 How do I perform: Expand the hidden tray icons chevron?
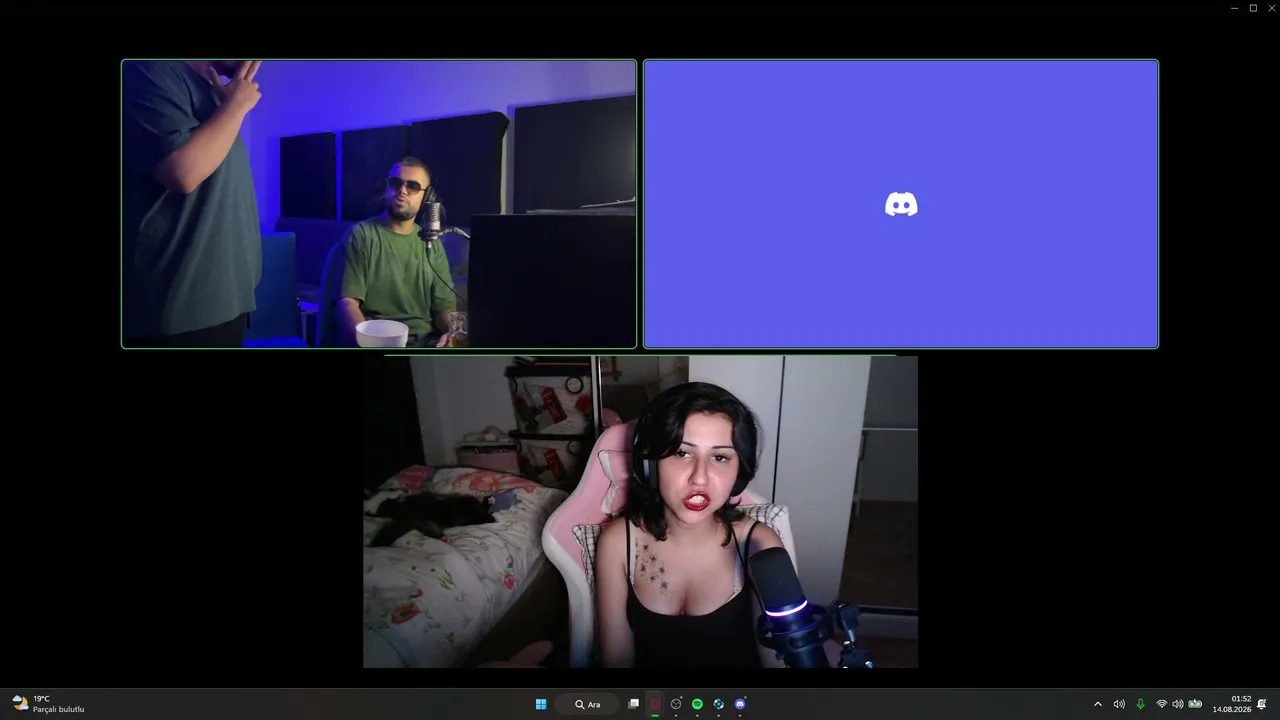tap(1098, 704)
